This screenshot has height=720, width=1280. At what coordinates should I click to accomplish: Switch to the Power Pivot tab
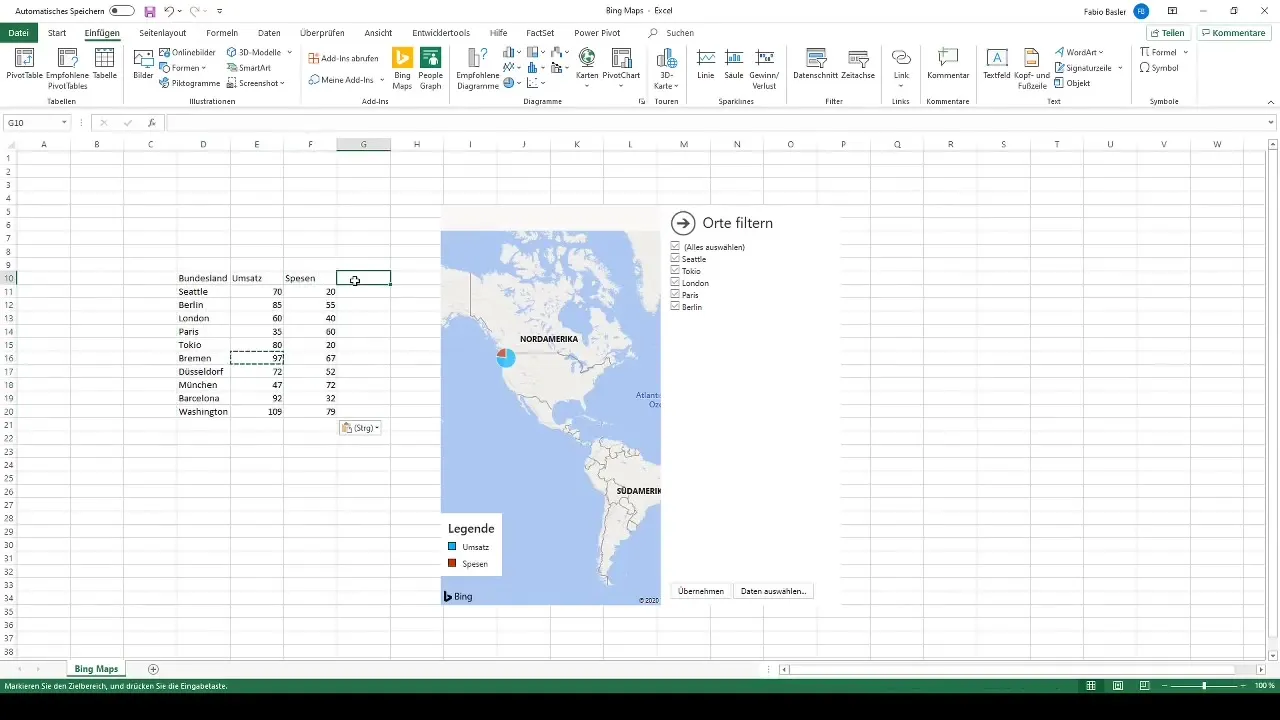[597, 33]
